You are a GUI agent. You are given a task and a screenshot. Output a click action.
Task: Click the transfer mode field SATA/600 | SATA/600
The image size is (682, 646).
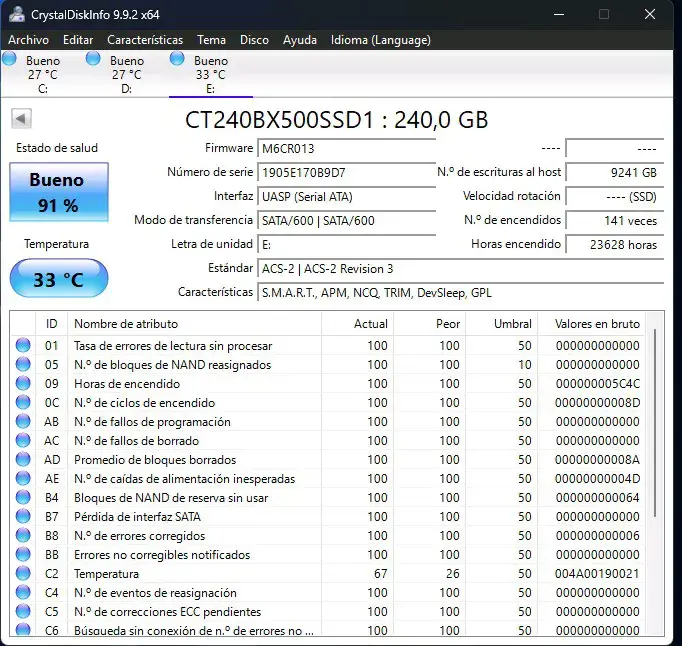click(x=346, y=221)
